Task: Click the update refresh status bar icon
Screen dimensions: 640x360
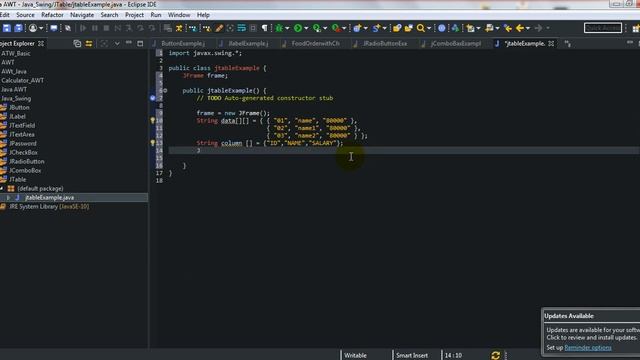Action: [x=496, y=356]
